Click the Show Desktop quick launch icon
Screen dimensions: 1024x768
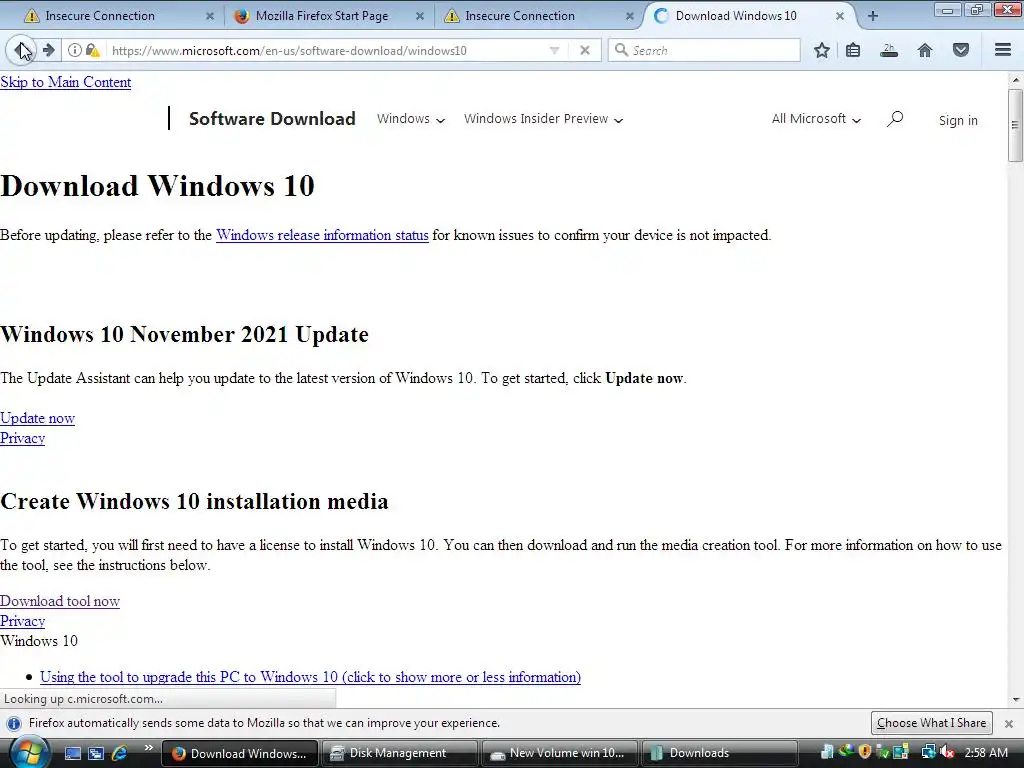point(72,753)
